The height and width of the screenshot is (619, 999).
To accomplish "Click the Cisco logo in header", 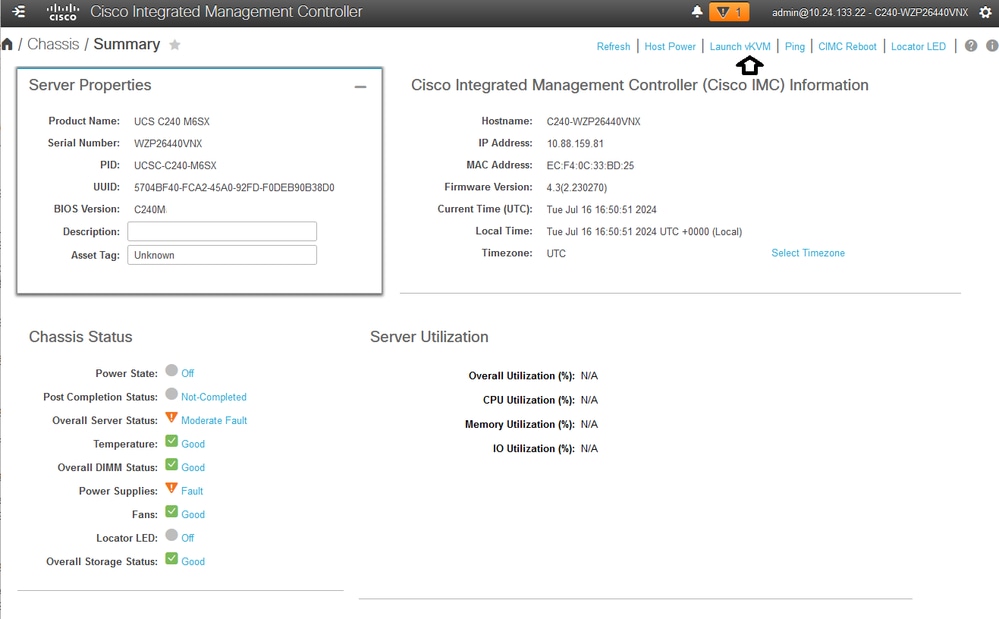I will coord(62,12).
